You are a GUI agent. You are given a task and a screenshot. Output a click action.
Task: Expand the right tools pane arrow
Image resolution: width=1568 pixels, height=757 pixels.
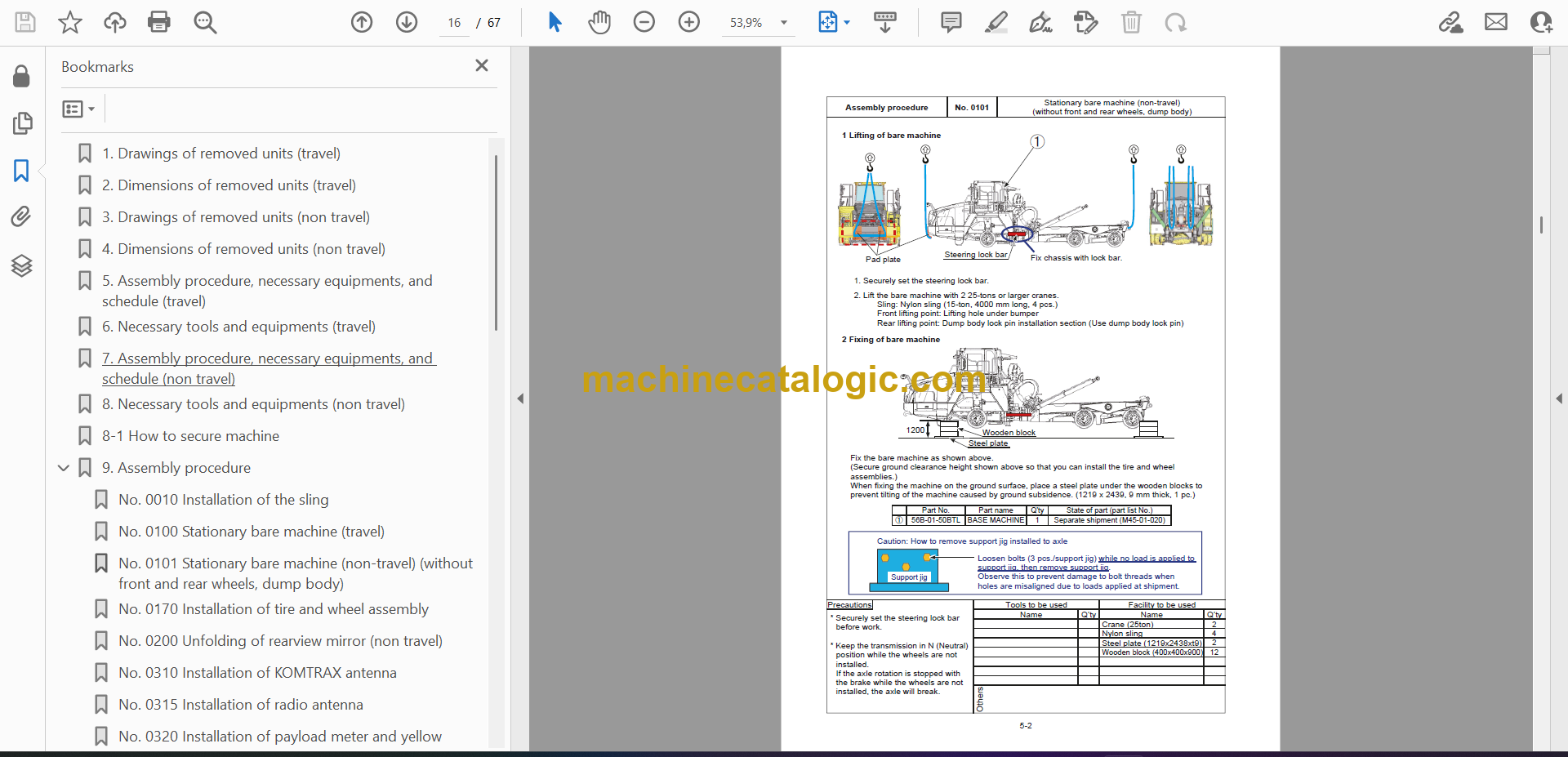(1559, 399)
